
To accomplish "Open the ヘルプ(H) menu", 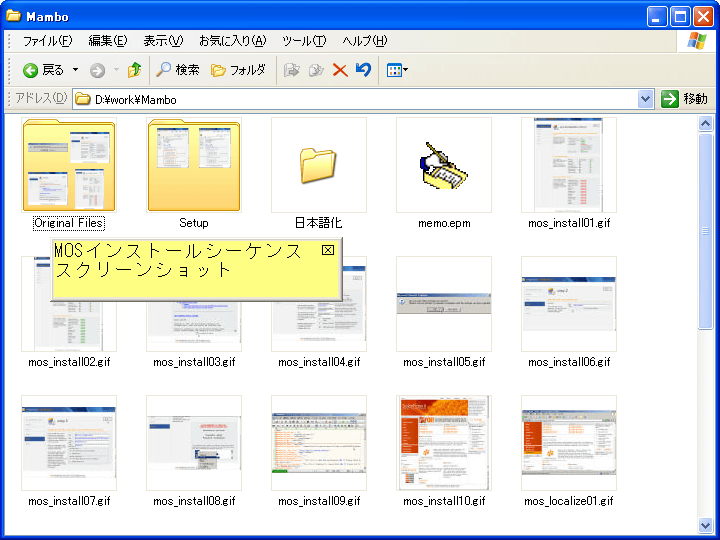I will point(365,41).
